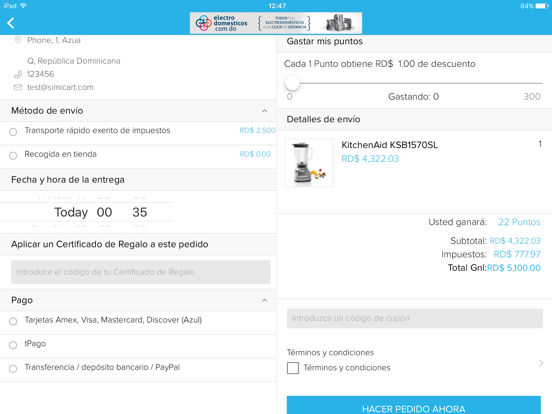Tap the envelope icon beside test@simicart.com
This screenshot has height=414, width=552.
tap(18, 87)
